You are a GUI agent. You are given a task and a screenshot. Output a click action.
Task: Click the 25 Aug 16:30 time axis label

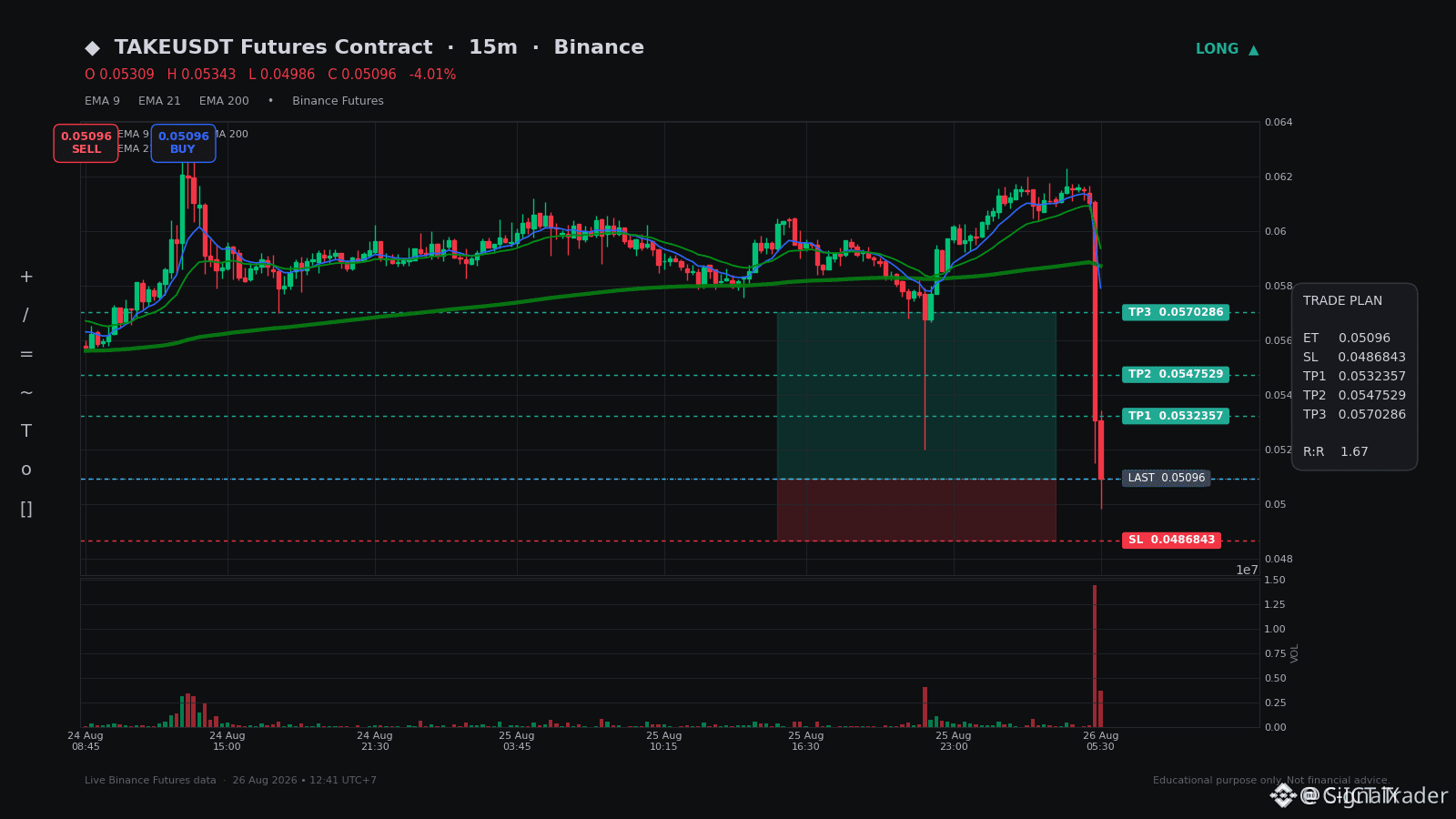pos(806,742)
